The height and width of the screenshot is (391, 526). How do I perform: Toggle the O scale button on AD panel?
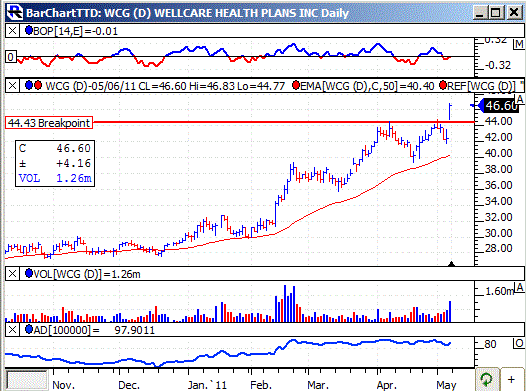(520, 343)
